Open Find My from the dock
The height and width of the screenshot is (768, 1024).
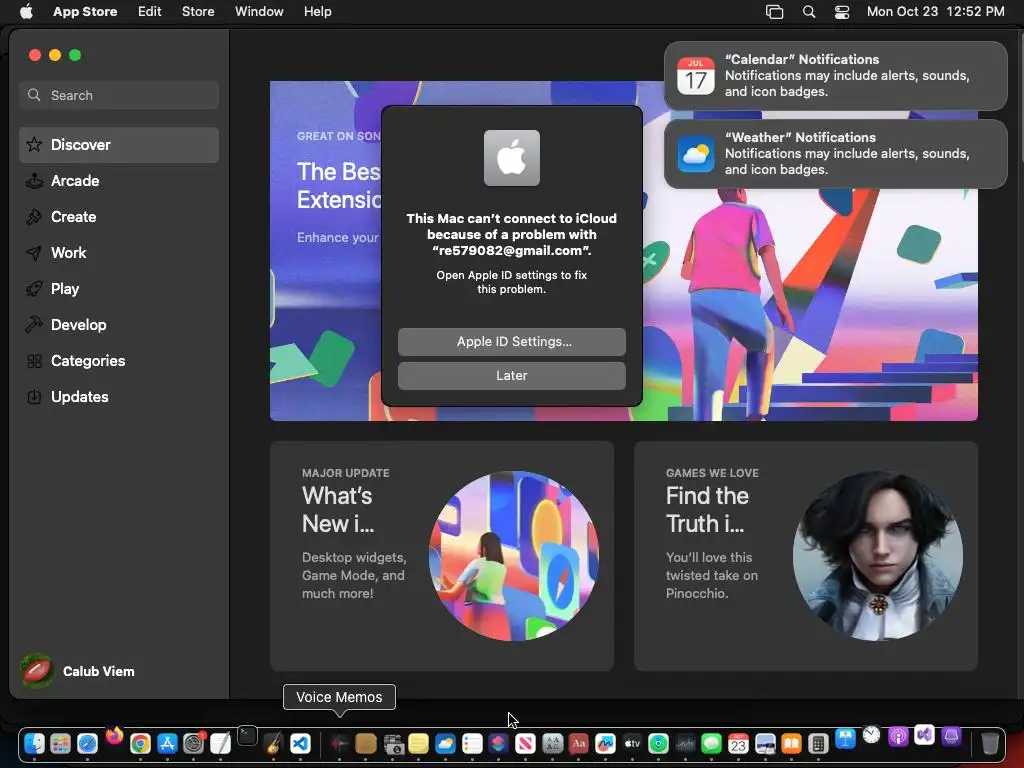[658, 743]
